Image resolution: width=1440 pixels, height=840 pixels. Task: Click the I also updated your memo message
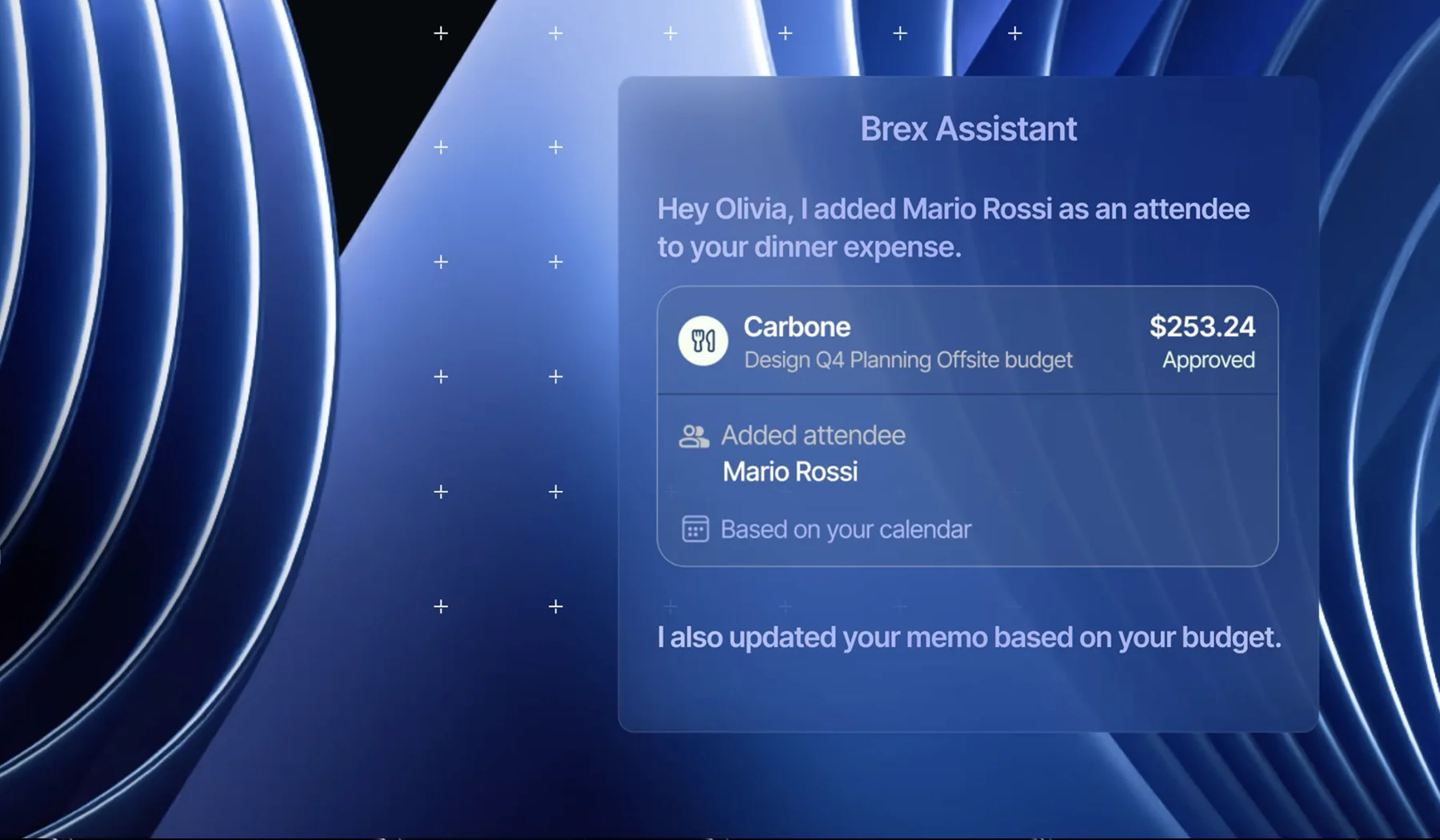[x=969, y=638]
